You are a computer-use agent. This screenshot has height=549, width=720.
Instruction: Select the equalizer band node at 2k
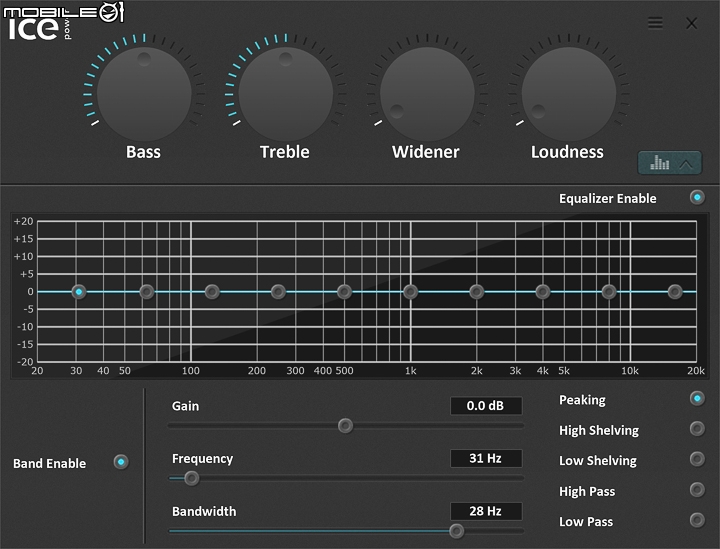click(x=477, y=291)
